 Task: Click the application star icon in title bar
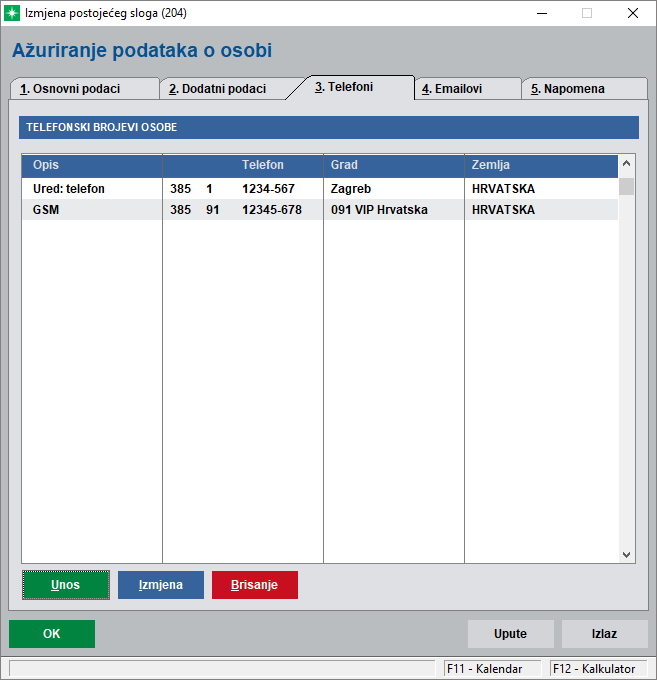pyautogui.click(x=12, y=13)
